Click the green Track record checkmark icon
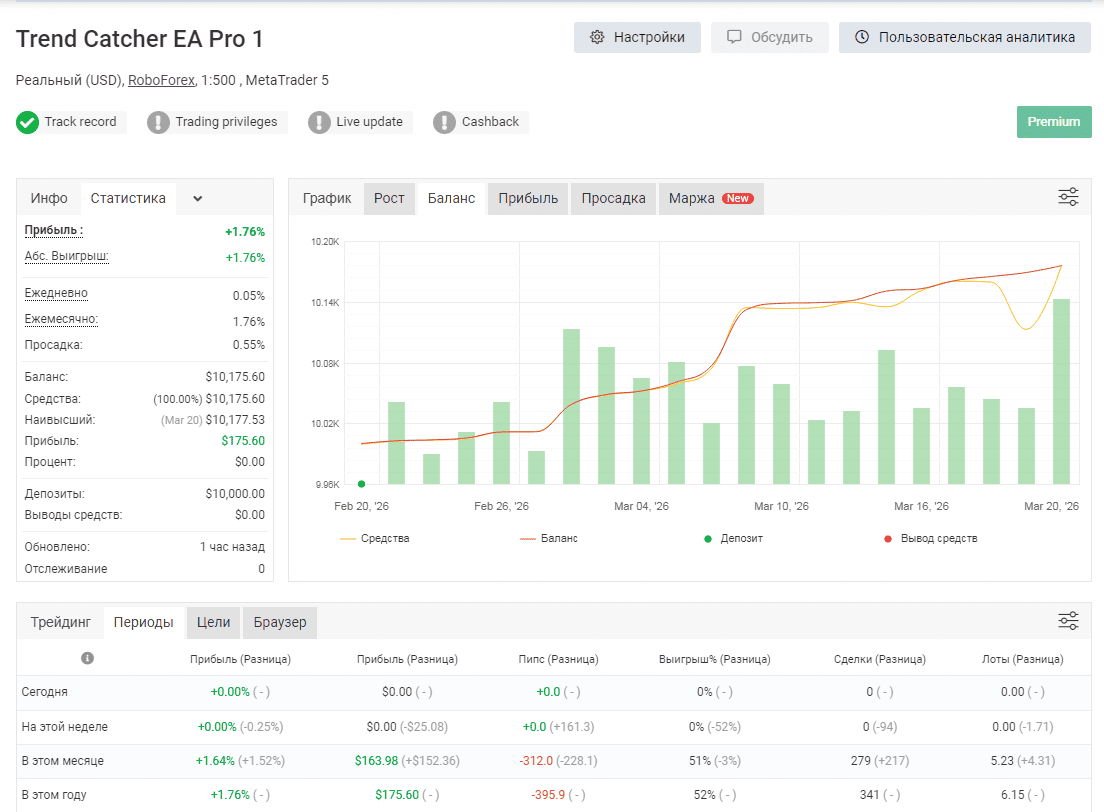Viewport: 1104px width, 812px height. [27, 123]
